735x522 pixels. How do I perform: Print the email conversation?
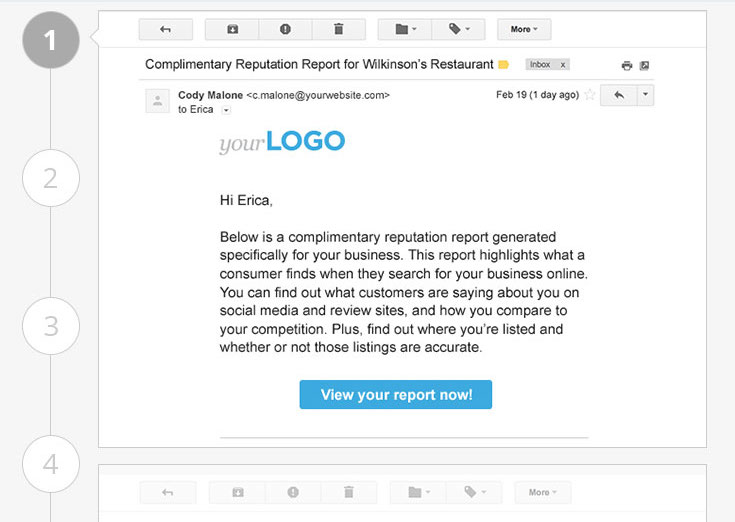coord(627,66)
